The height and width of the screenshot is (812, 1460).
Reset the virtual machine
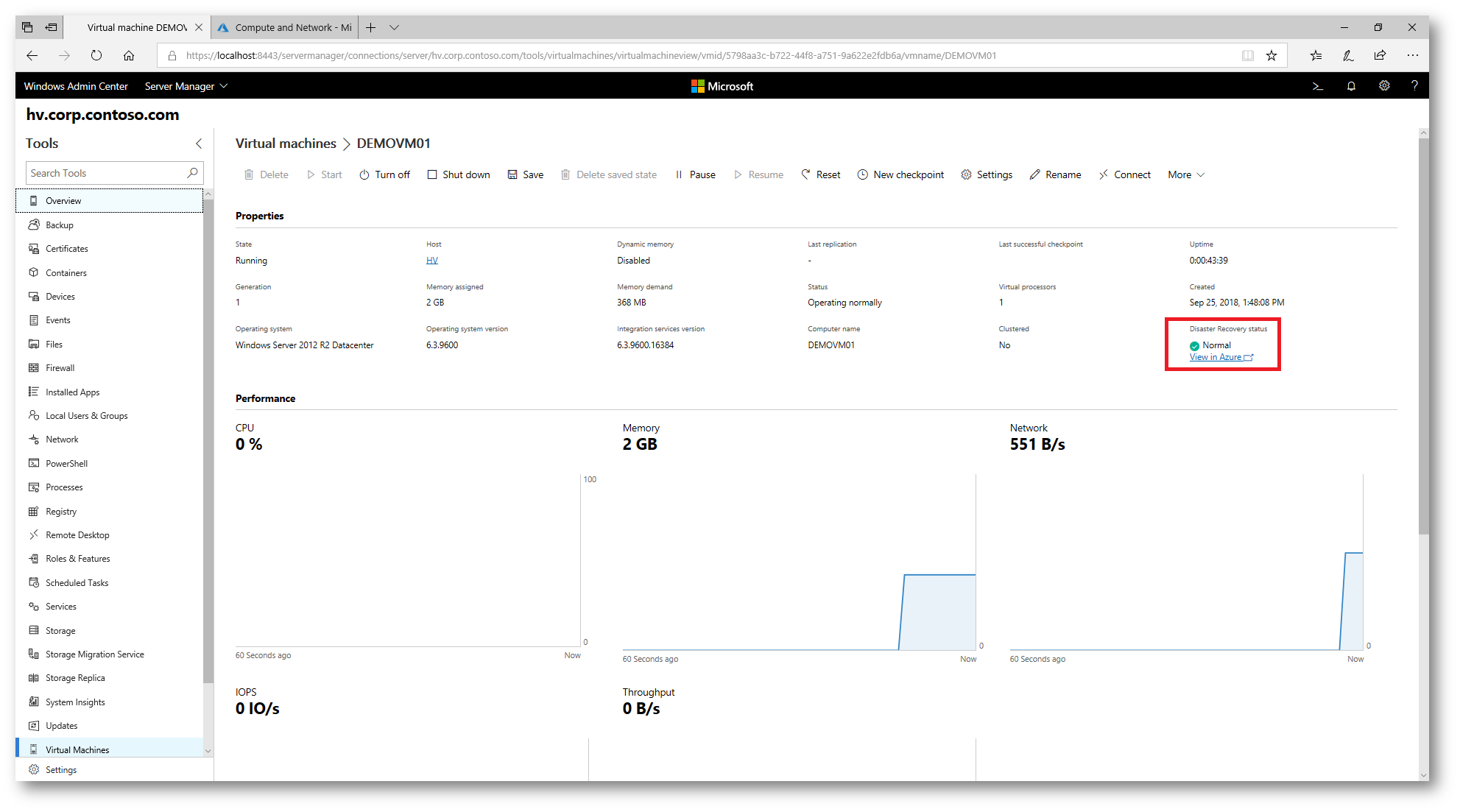point(821,174)
